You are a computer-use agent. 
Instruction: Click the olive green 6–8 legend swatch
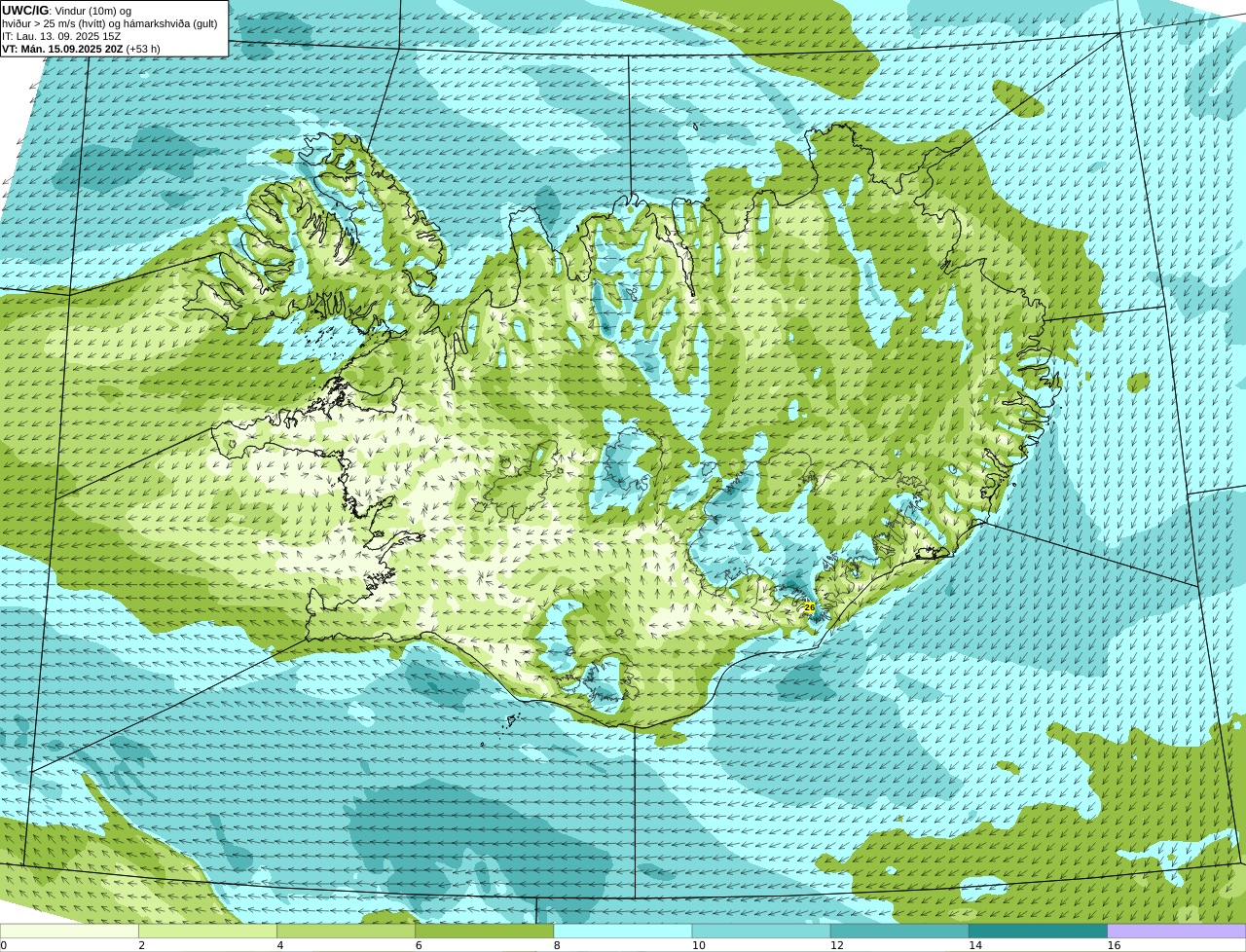click(x=485, y=931)
